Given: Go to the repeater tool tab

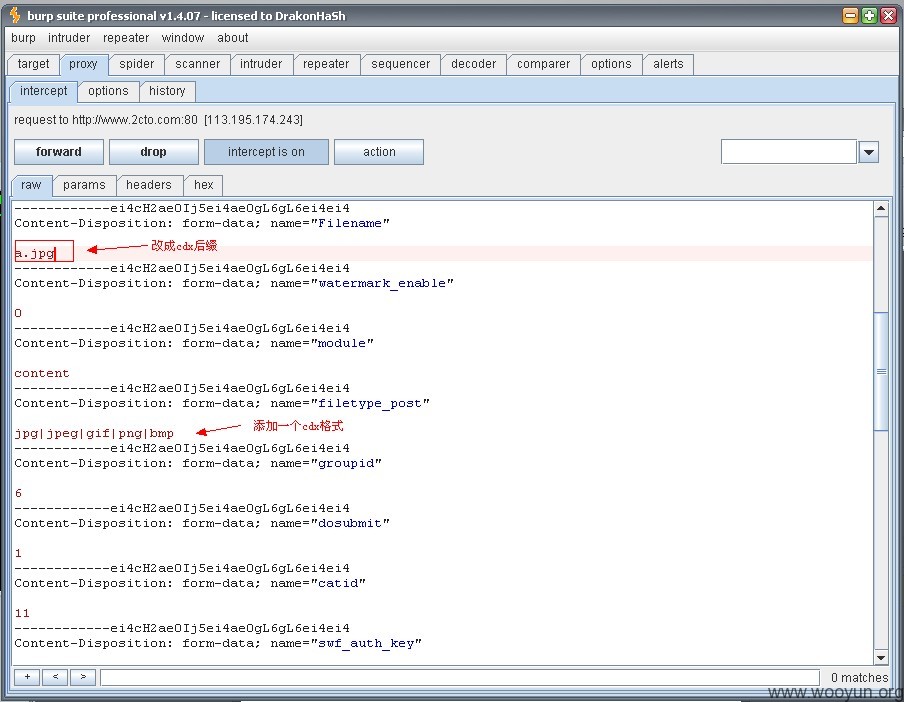Looking at the screenshot, I should (326, 64).
